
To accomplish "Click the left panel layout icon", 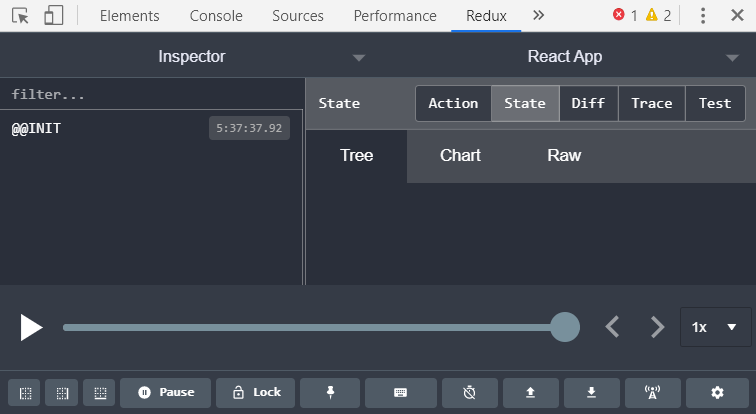I will point(24,393).
